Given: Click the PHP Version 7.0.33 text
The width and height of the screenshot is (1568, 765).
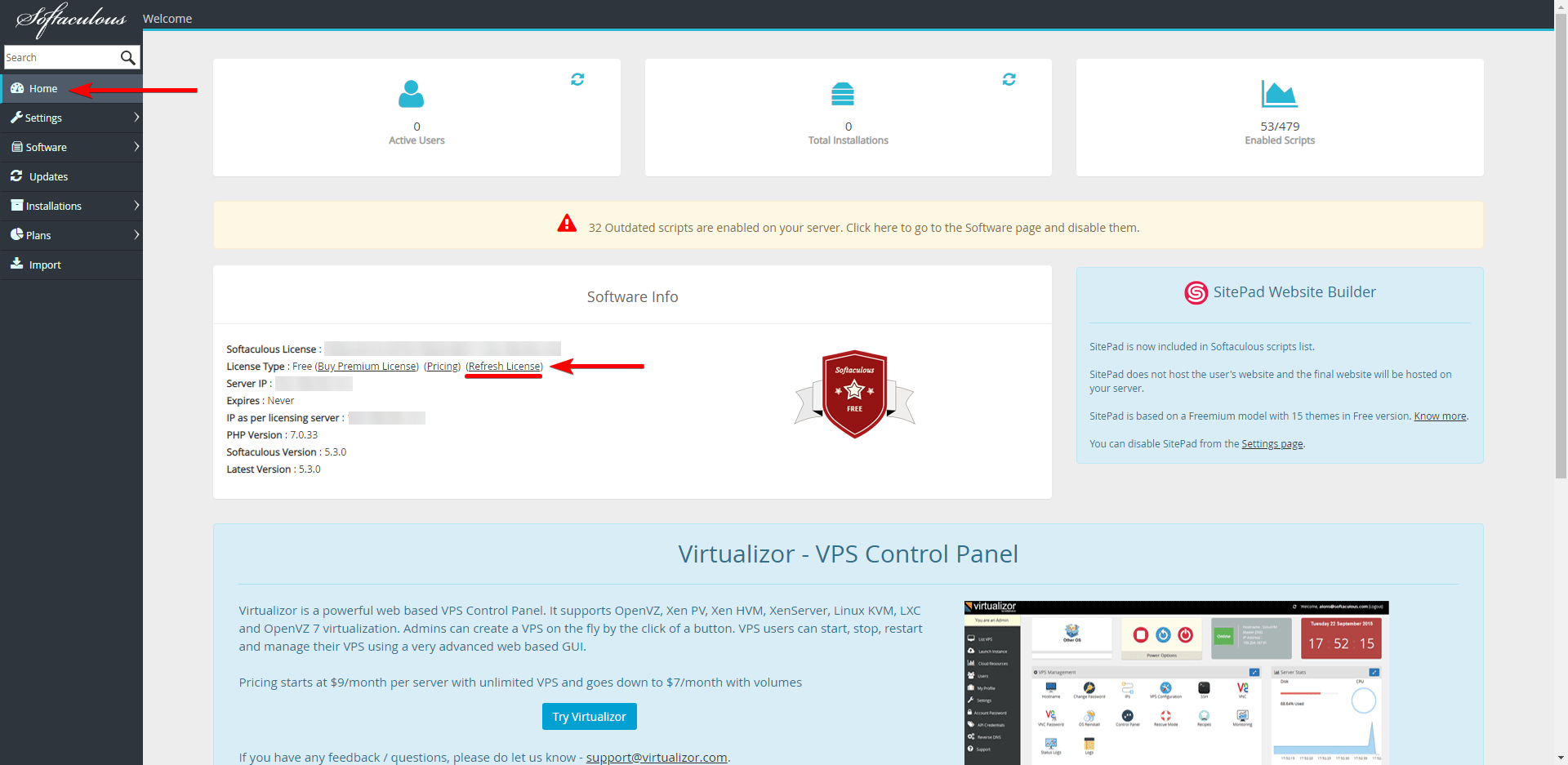Looking at the screenshot, I should pyautogui.click(x=272, y=435).
